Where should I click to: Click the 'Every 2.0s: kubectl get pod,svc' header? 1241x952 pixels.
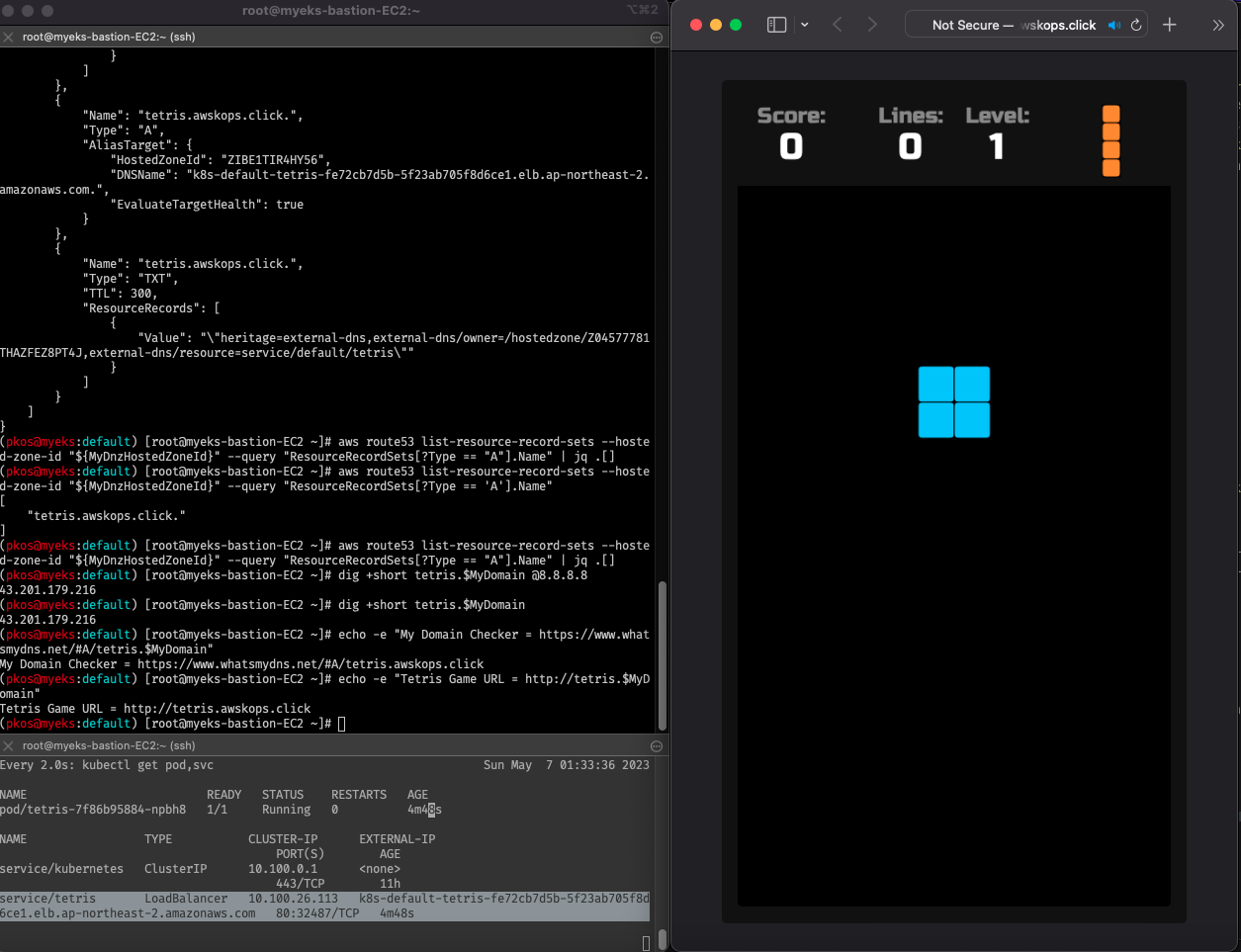coord(107,765)
